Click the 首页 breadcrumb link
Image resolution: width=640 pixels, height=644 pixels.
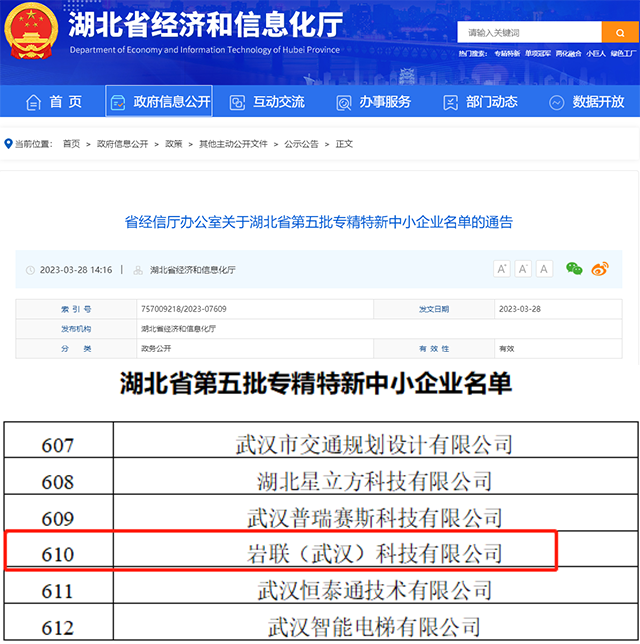[x=71, y=144]
